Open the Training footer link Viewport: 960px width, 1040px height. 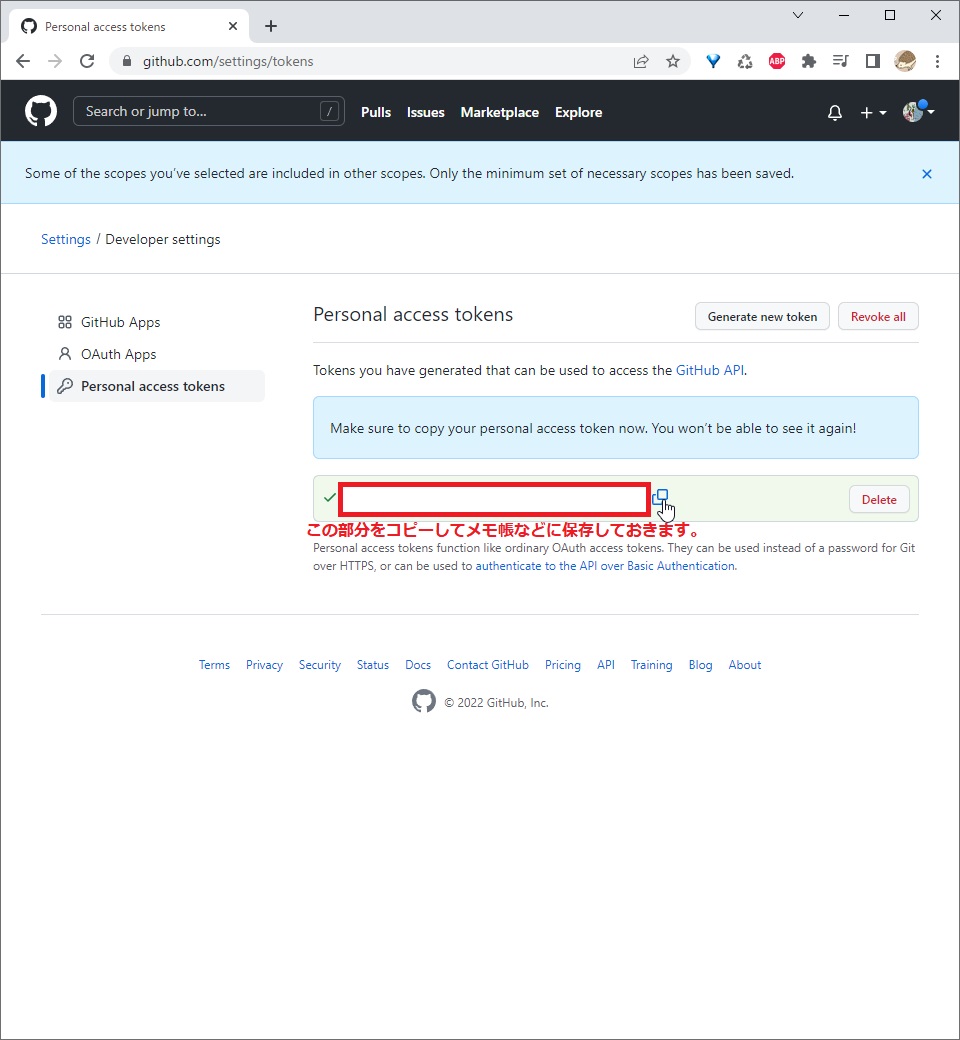pyautogui.click(x=651, y=665)
